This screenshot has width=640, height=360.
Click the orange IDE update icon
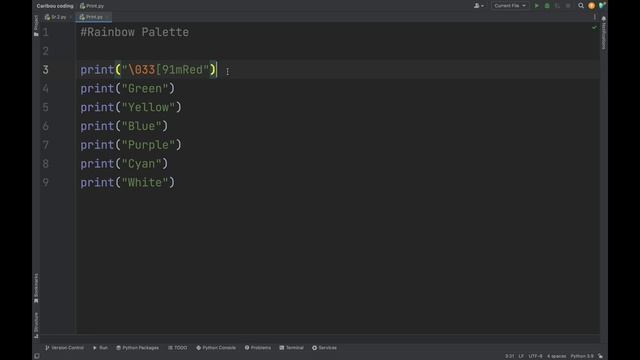591,6
